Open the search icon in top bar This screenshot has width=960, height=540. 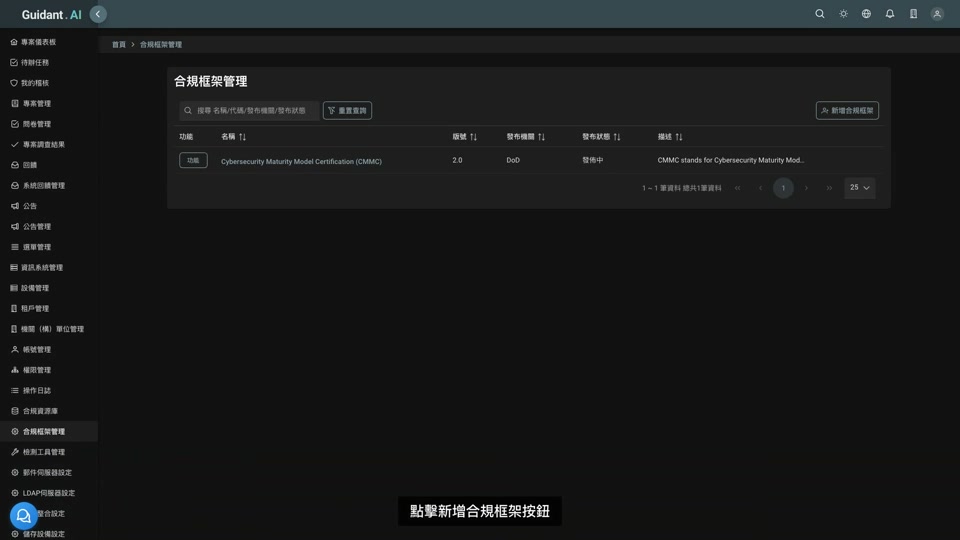point(819,13)
